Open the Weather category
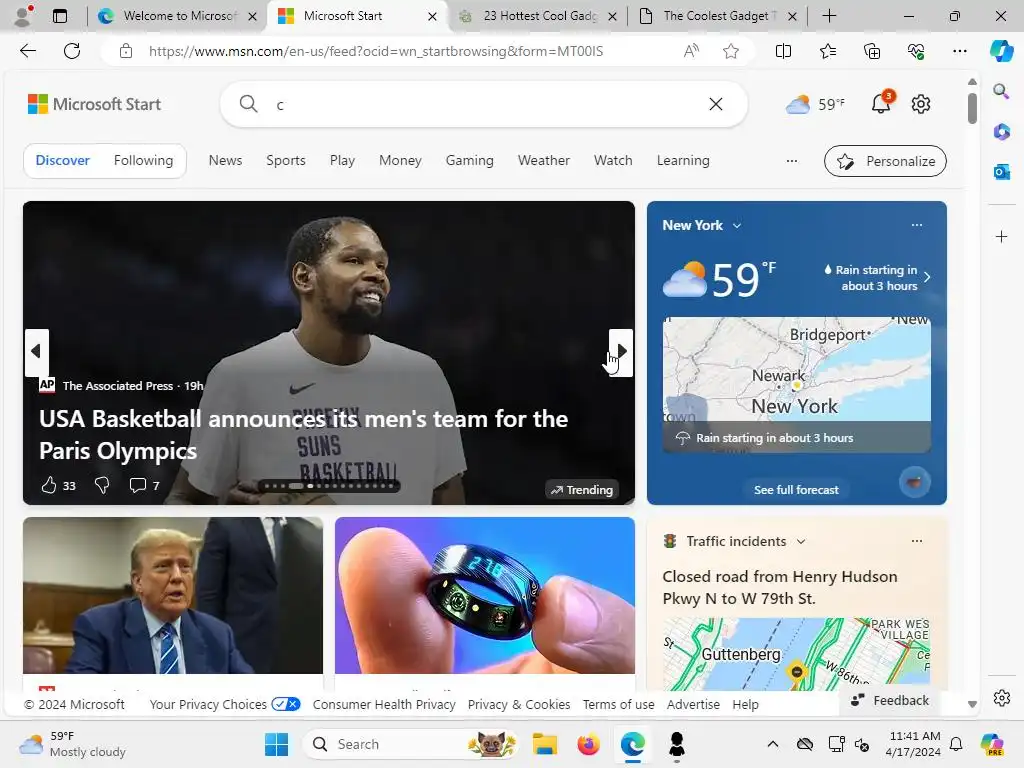 click(544, 161)
